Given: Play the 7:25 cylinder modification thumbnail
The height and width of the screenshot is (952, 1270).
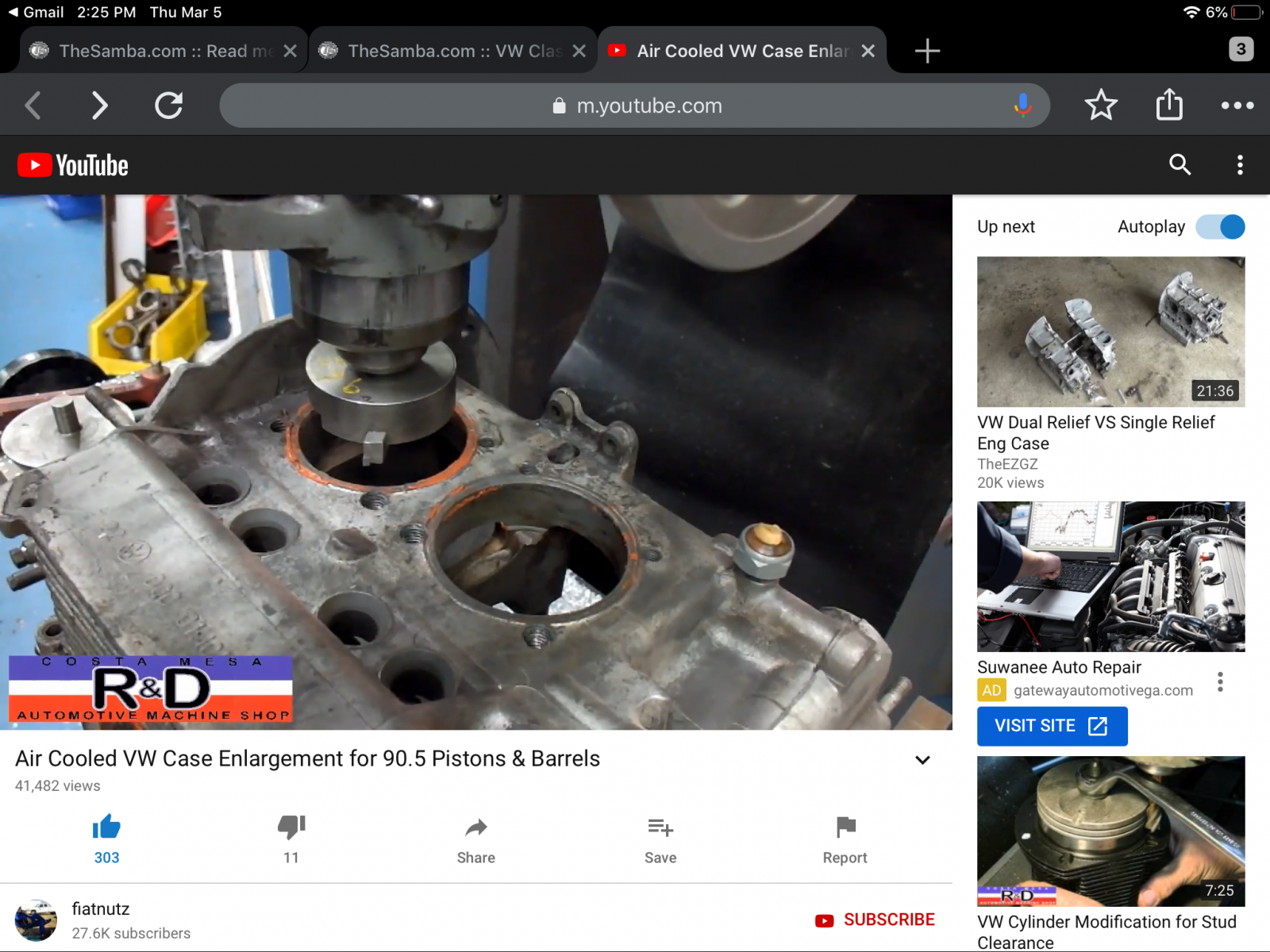Looking at the screenshot, I should click(x=1110, y=831).
